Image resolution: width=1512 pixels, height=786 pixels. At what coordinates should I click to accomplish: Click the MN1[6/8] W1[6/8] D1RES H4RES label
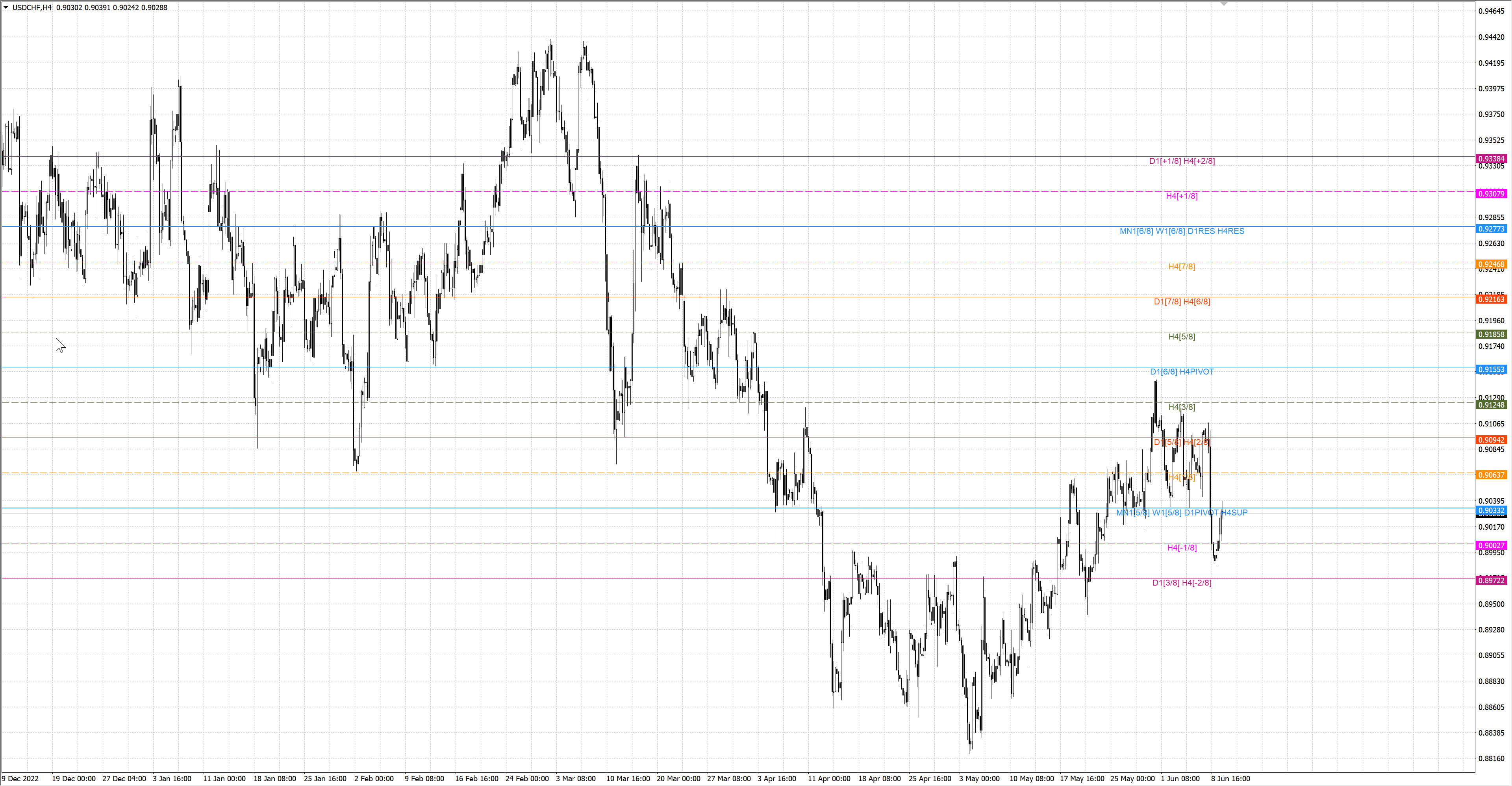coord(1182,231)
